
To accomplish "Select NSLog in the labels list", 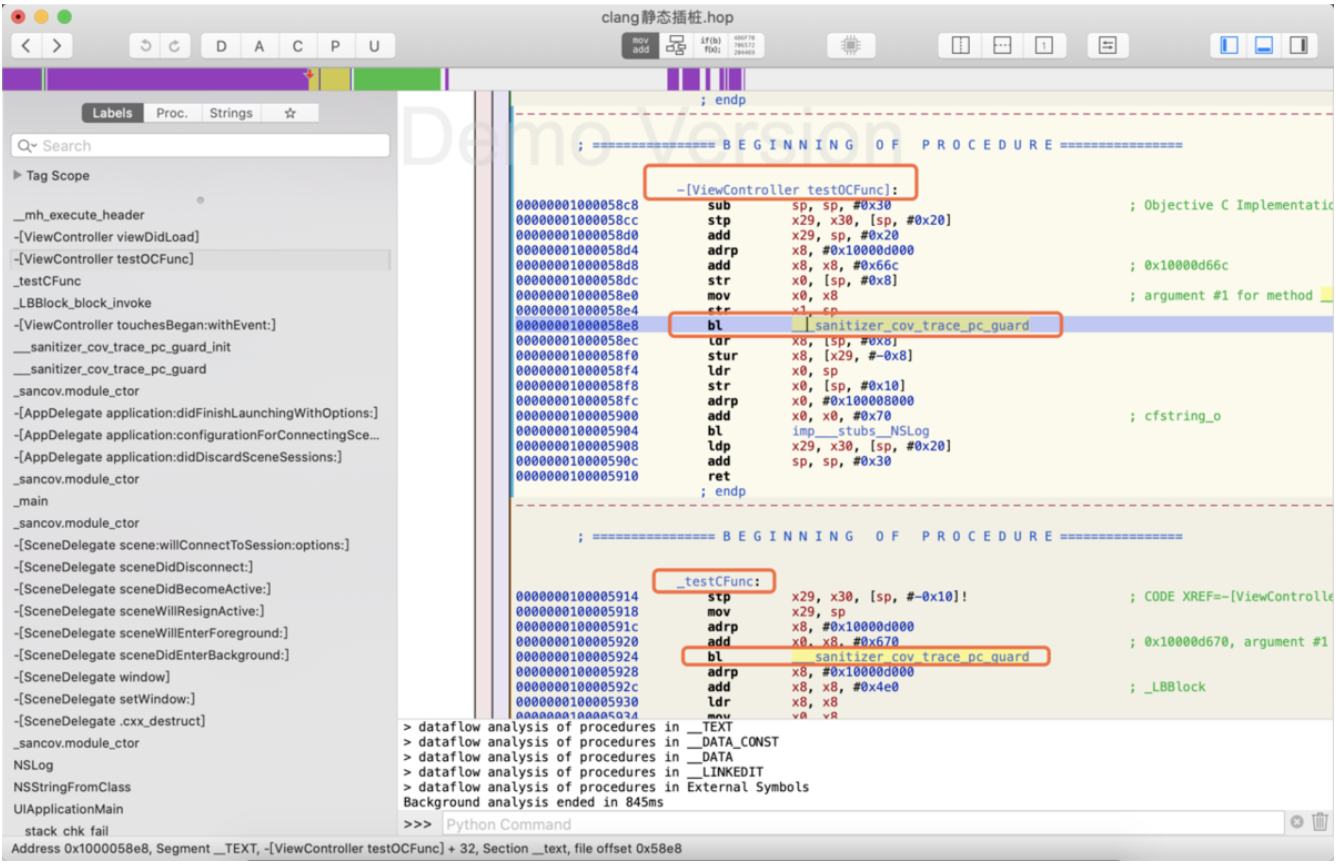I will pos(33,765).
